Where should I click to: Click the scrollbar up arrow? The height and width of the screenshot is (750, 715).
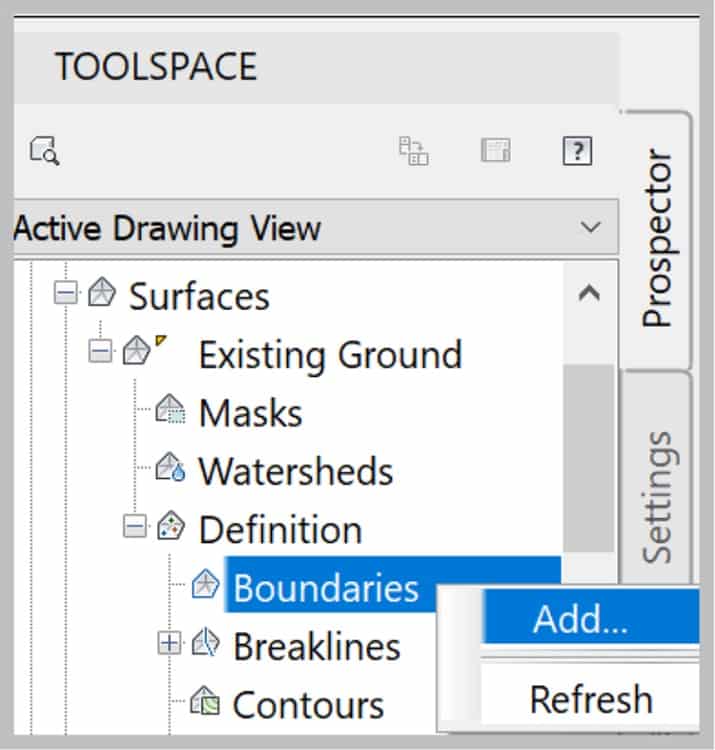[589, 293]
